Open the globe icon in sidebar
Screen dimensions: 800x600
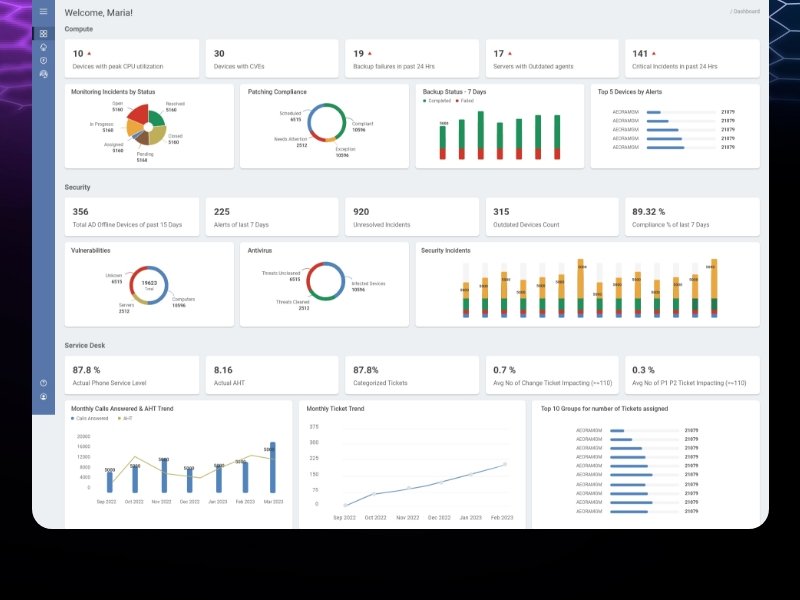pos(43,75)
